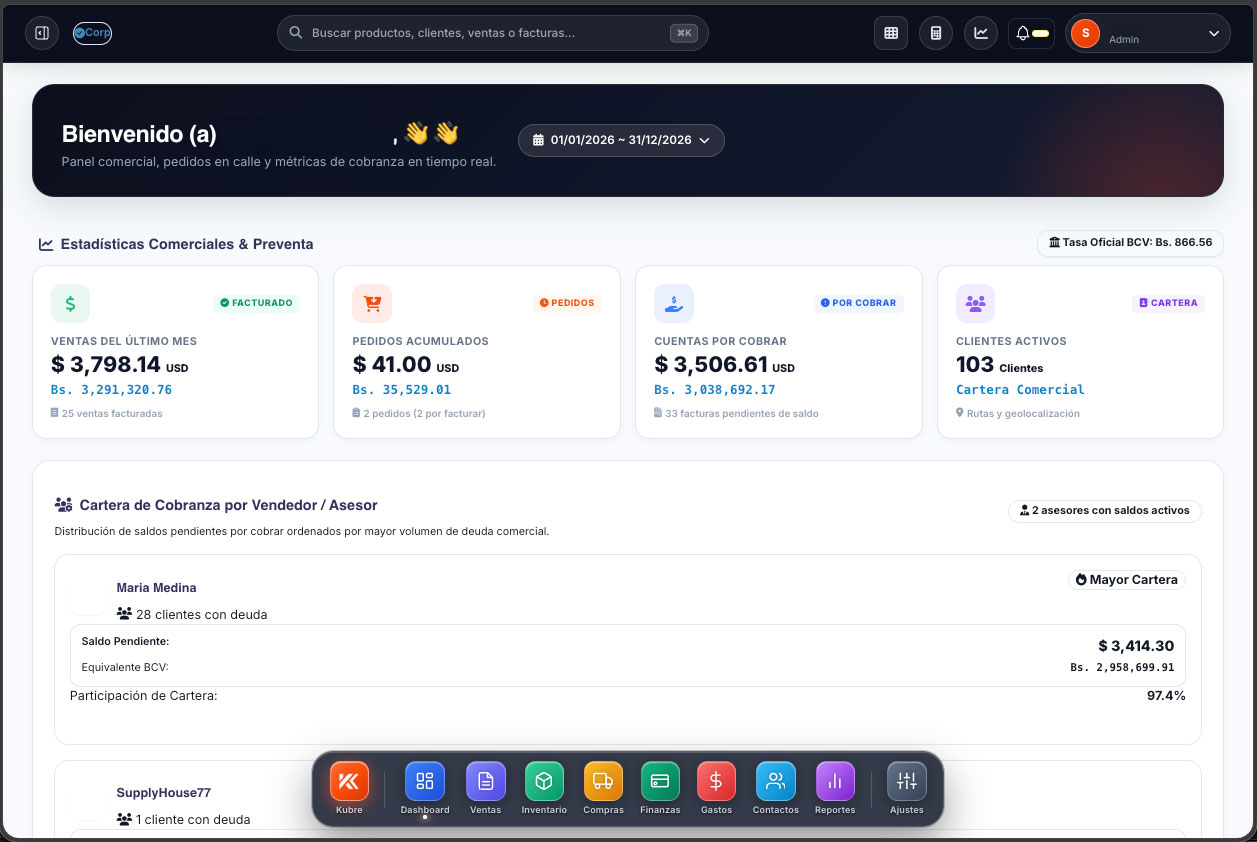
Task: Open Gastos module in dock
Action: click(x=717, y=788)
